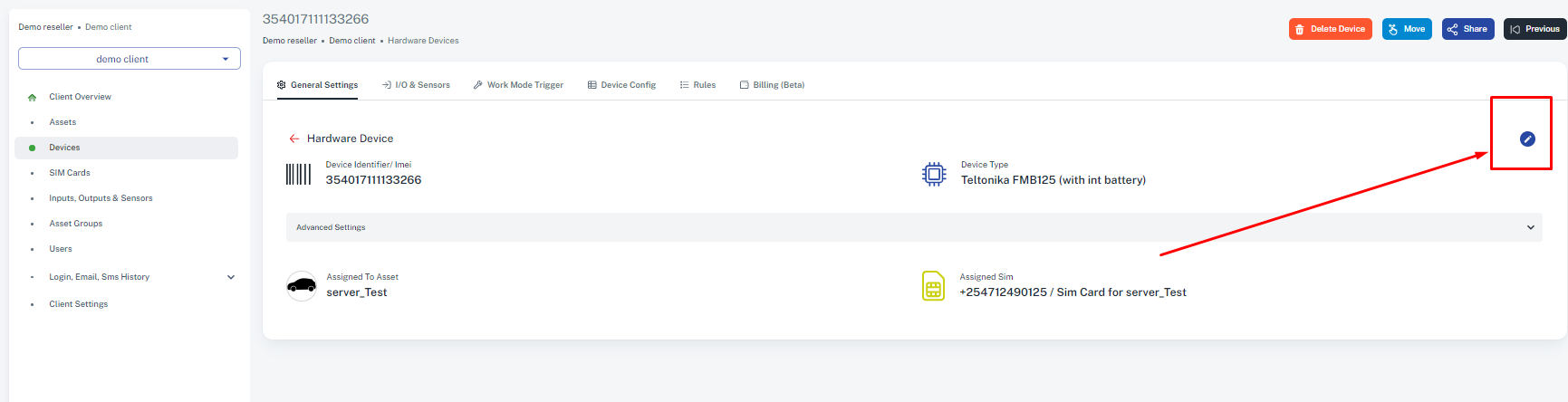Screen dimensions: 1568x402
Task: Click the chip icon beside Device Type
Action: [934, 174]
